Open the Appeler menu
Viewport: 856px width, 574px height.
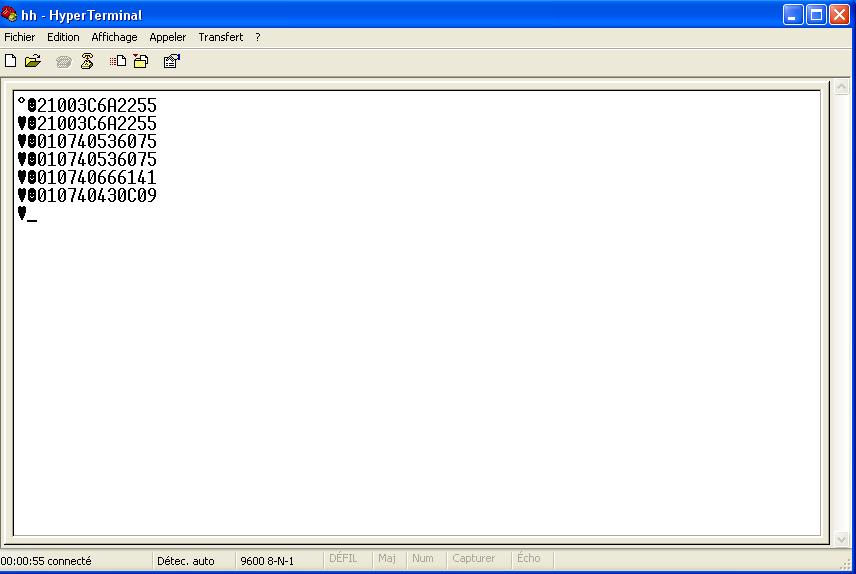click(x=168, y=37)
